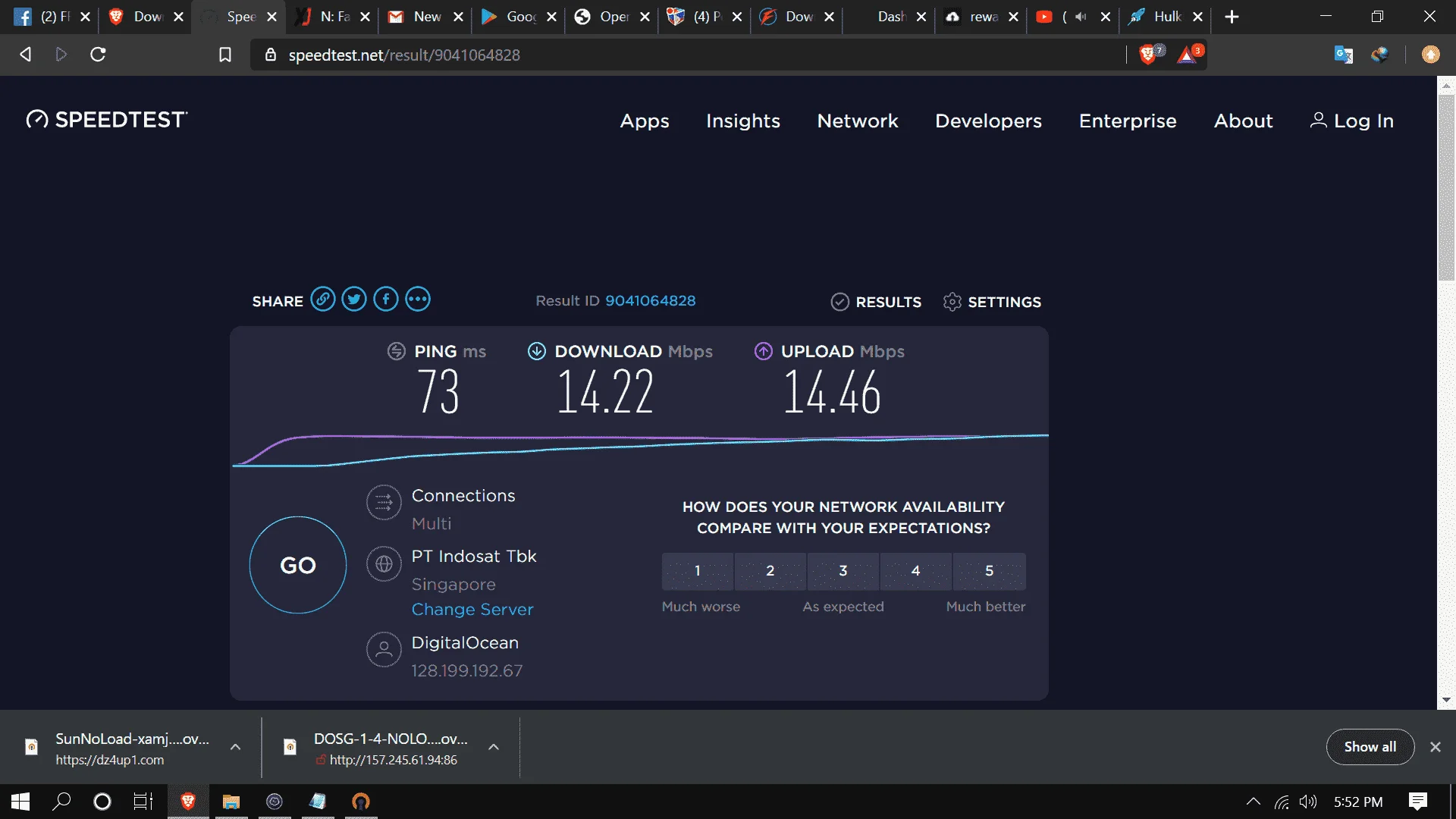Click the DigitalOcean user icon
This screenshot has width=1456, height=819.
tap(384, 650)
